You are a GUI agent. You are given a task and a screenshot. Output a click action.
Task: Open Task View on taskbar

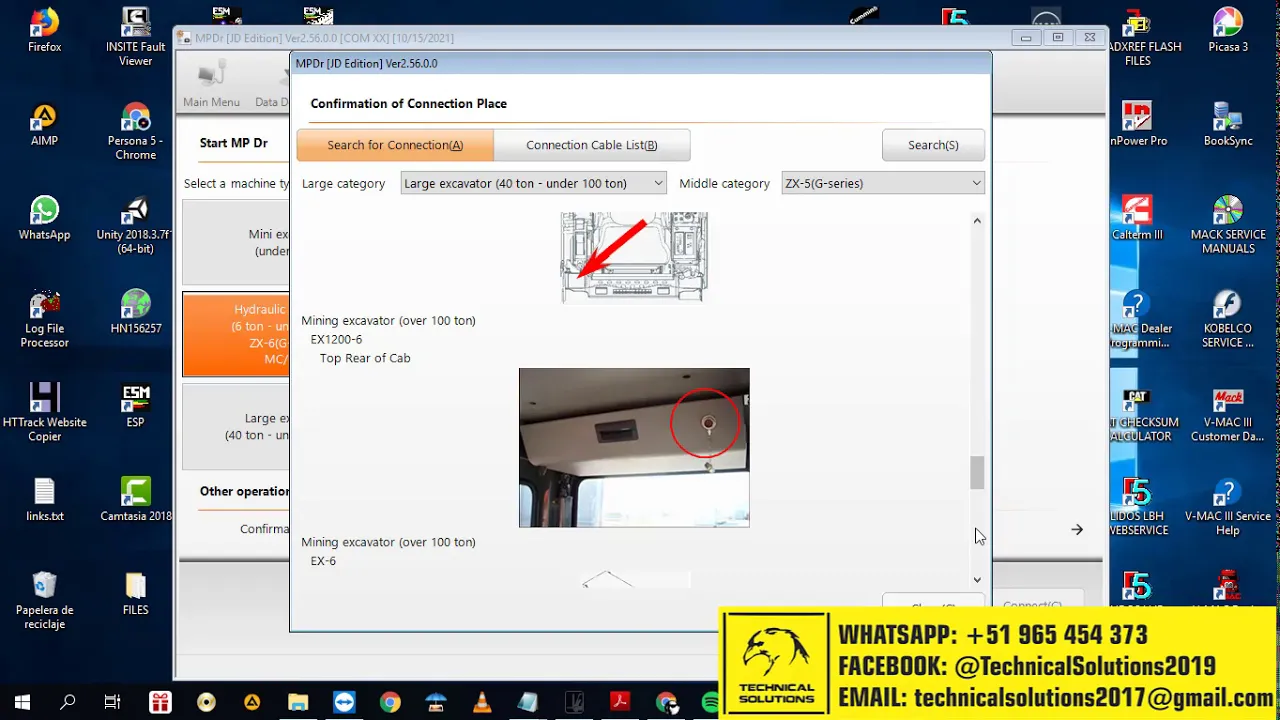pos(113,702)
